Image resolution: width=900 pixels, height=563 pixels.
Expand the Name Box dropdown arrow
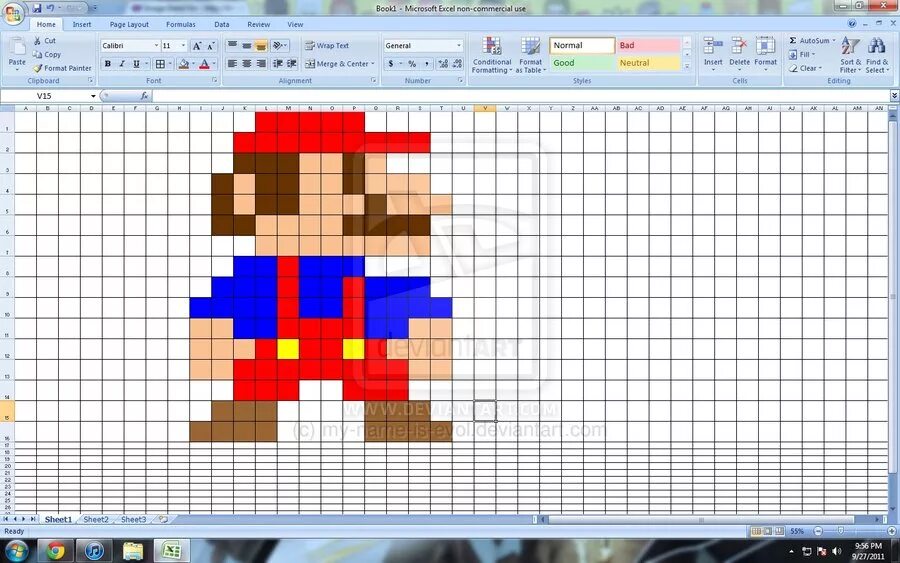(x=93, y=96)
